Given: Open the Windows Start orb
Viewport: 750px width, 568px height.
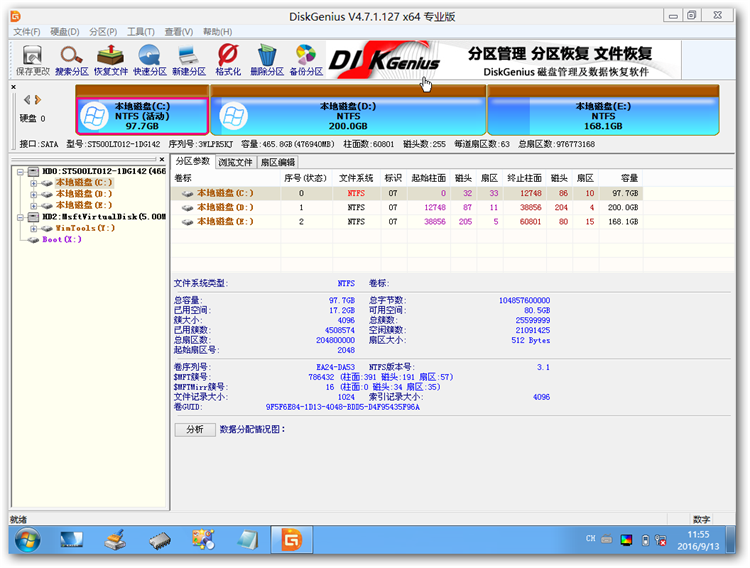Looking at the screenshot, I should coord(28,540).
